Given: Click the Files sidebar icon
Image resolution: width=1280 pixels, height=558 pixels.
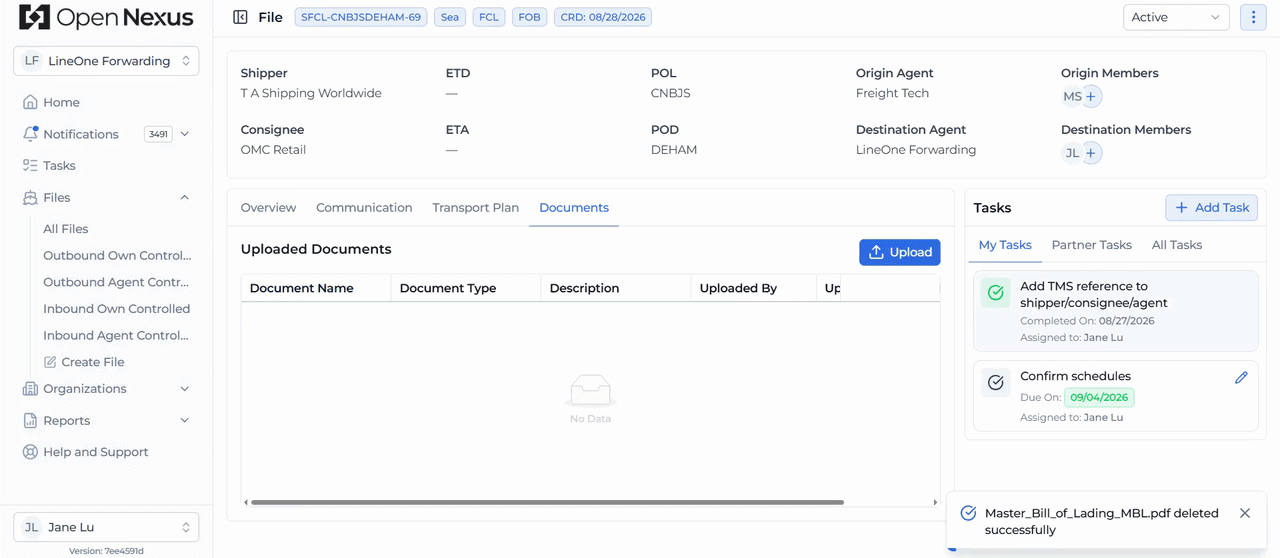Looking at the screenshot, I should pos(30,198).
